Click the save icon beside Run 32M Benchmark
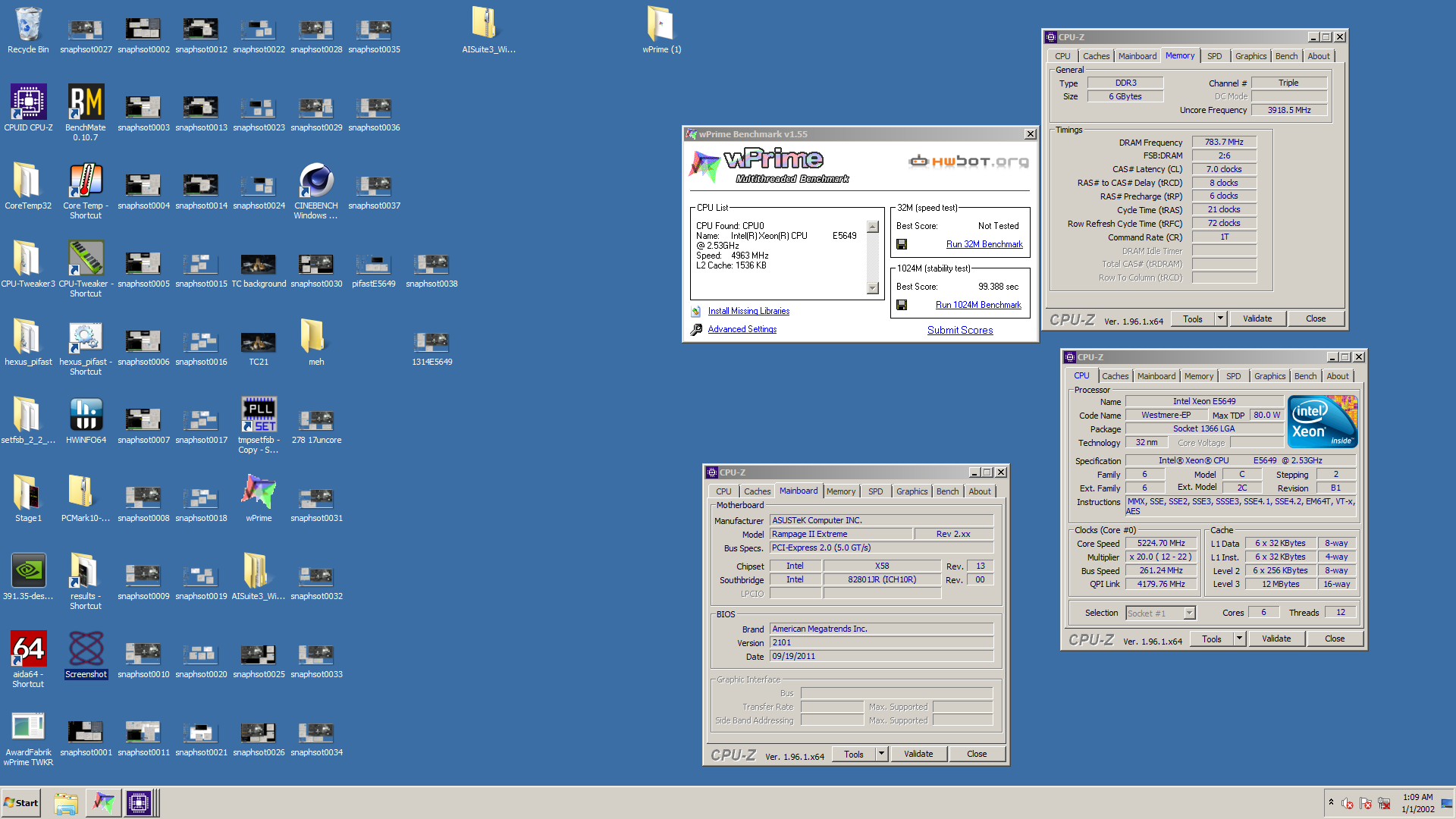Screen dimensions: 1456x819 902,244
